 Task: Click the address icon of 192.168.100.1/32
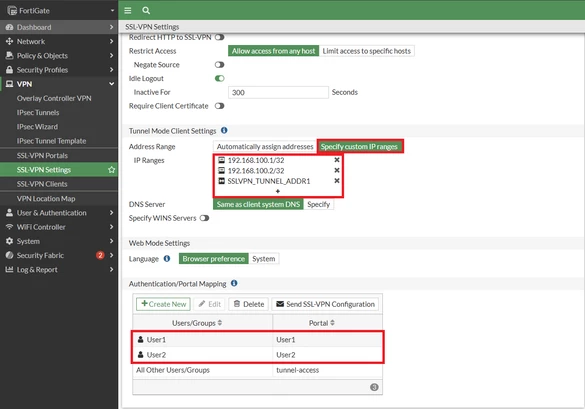point(221,160)
